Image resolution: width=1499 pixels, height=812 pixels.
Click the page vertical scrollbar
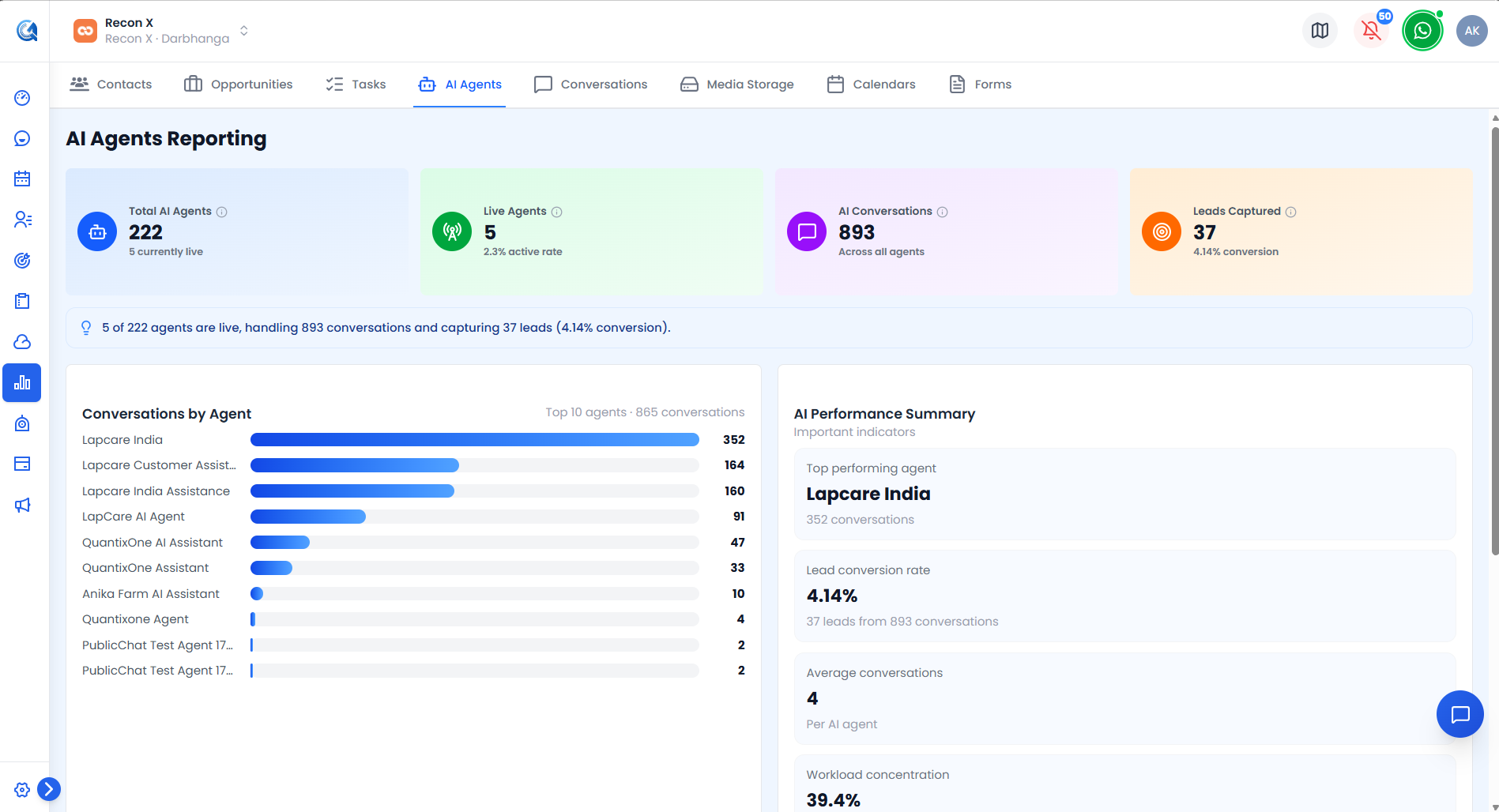pyautogui.click(x=1494, y=341)
